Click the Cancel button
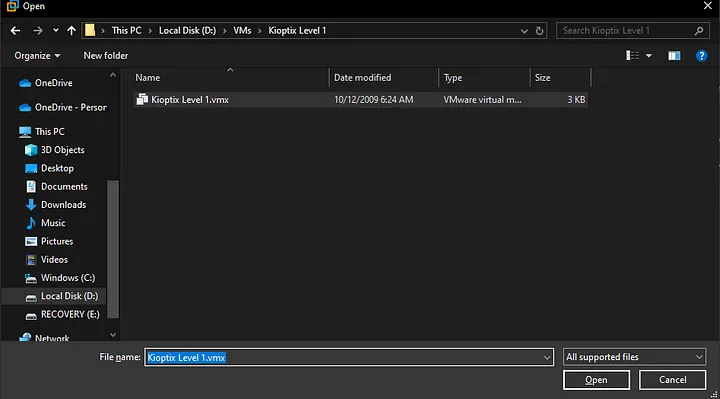The image size is (720, 399). click(x=673, y=380)
